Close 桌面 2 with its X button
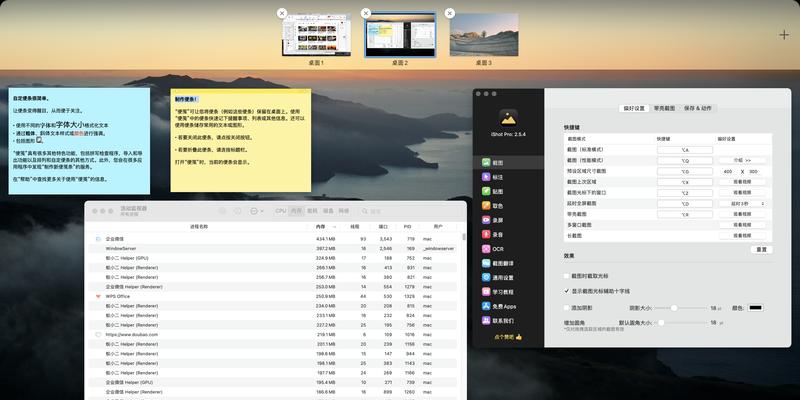800x400 pixels. coord(365,13)
